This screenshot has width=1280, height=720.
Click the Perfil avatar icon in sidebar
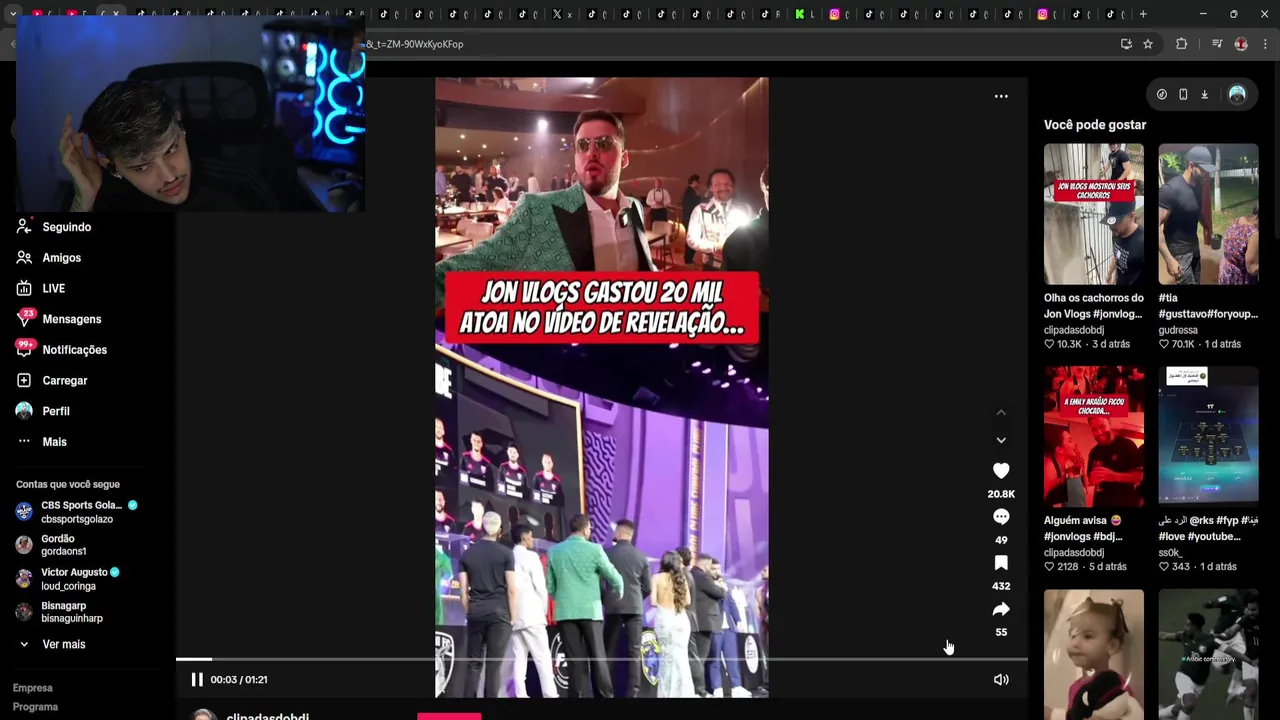pyautogui.click(x=24, y=411)
